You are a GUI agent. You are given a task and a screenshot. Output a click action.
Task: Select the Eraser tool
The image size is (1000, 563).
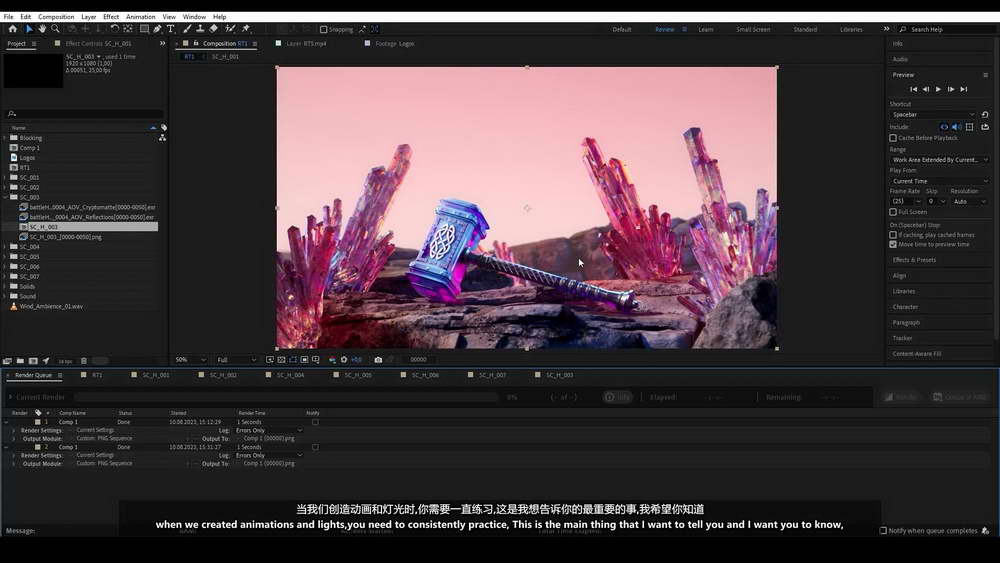coord(214,29)
